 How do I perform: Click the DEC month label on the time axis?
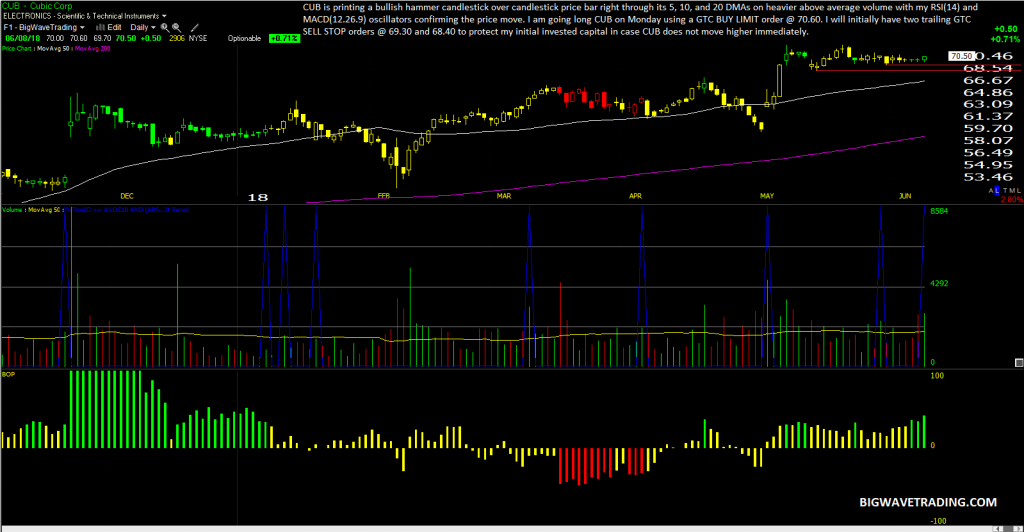(x=127, y=196)
